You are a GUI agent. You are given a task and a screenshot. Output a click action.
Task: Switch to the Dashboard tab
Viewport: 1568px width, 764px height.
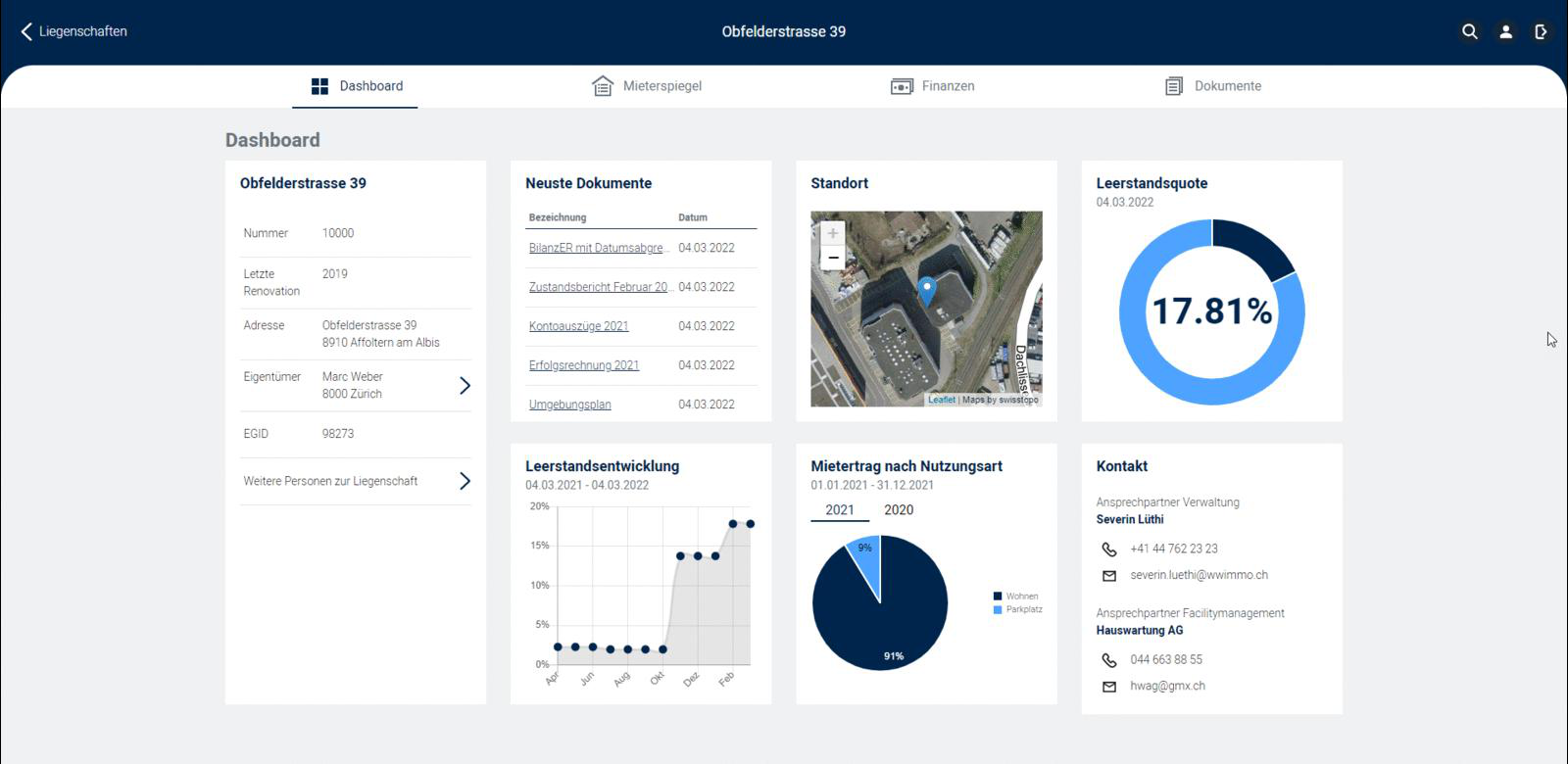click(356, 86)
